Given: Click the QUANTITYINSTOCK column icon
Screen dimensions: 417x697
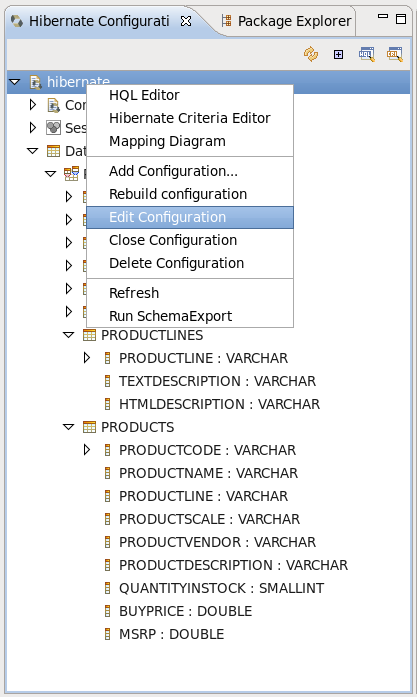Looking at the screenshot, I should pyautogui.click(x=107, y=588).
